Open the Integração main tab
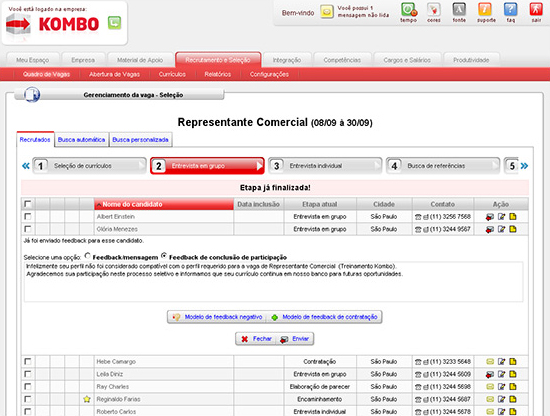 tap(287, 60)
